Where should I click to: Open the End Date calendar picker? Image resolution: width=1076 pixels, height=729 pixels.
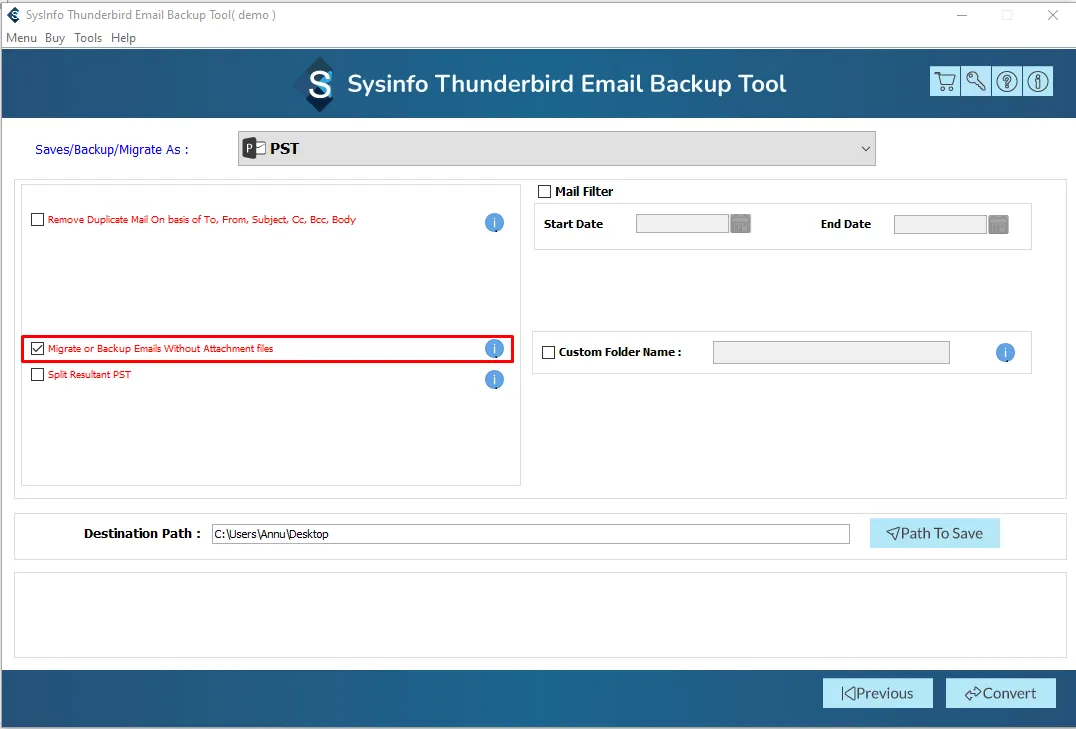[998, 224]
